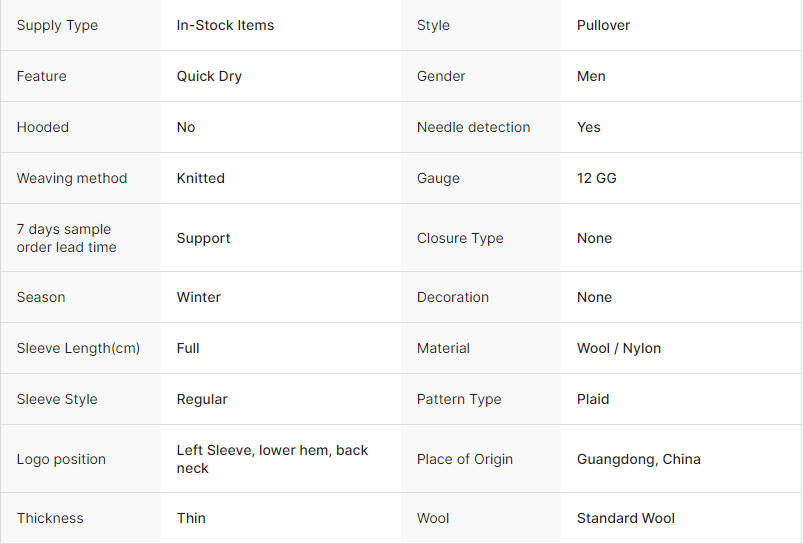Click the Support value text

click(x=203, y=238)
